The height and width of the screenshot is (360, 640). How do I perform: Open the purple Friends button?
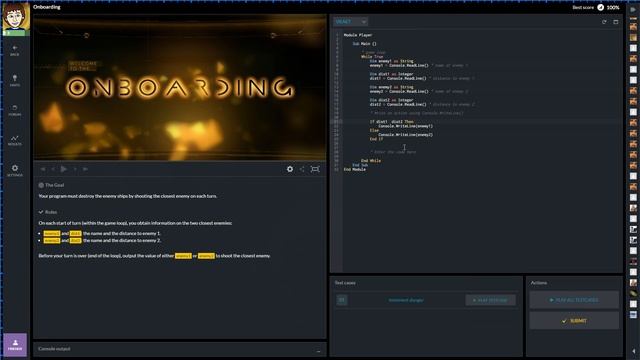click(x=15, y=345)
